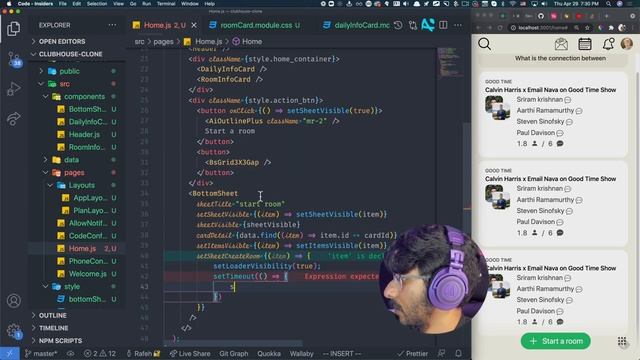
Task: Click remote window indicator in status bar
Action: click(9, 354)
